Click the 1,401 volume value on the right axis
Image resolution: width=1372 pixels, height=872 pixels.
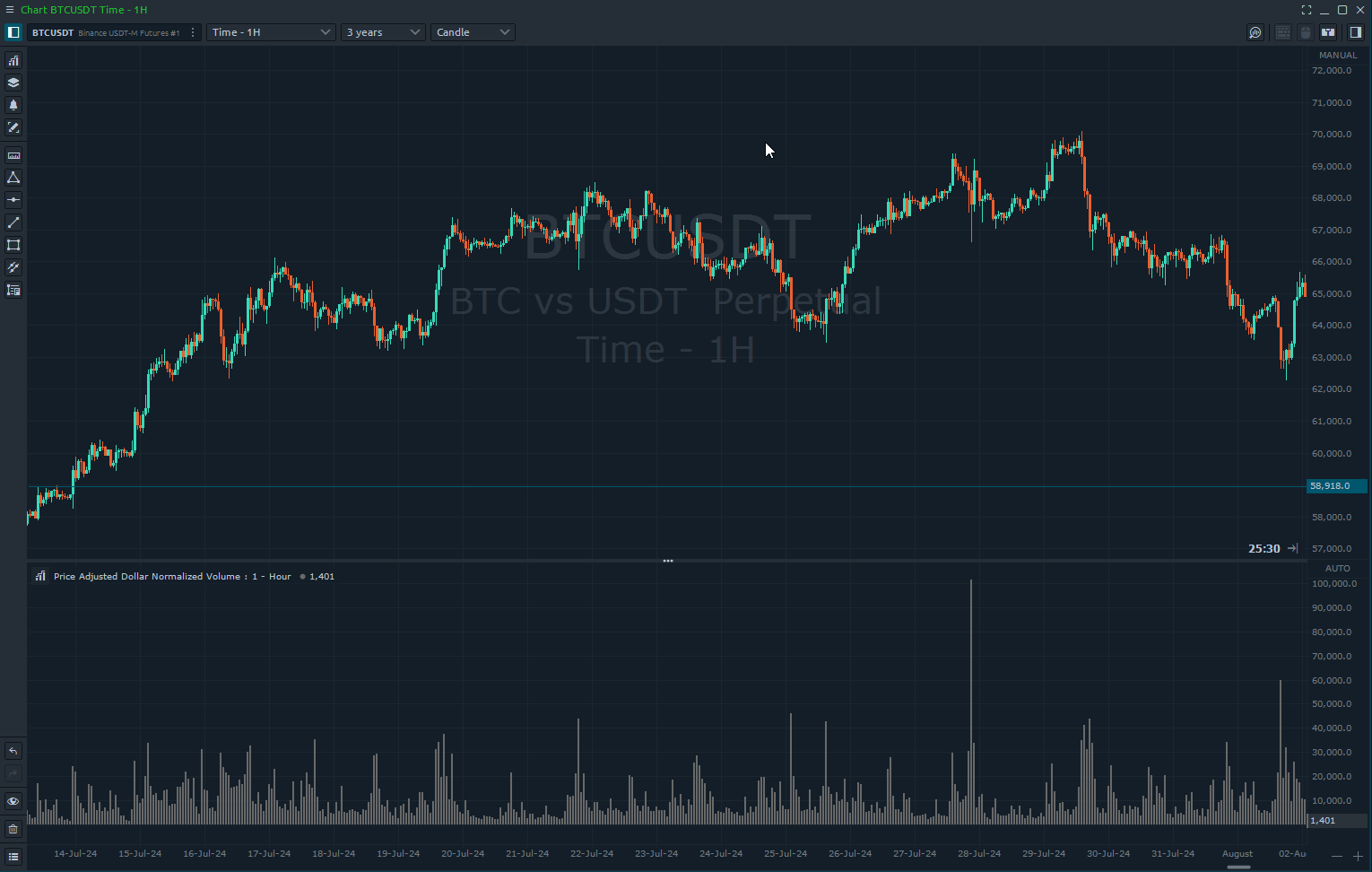1336,820
